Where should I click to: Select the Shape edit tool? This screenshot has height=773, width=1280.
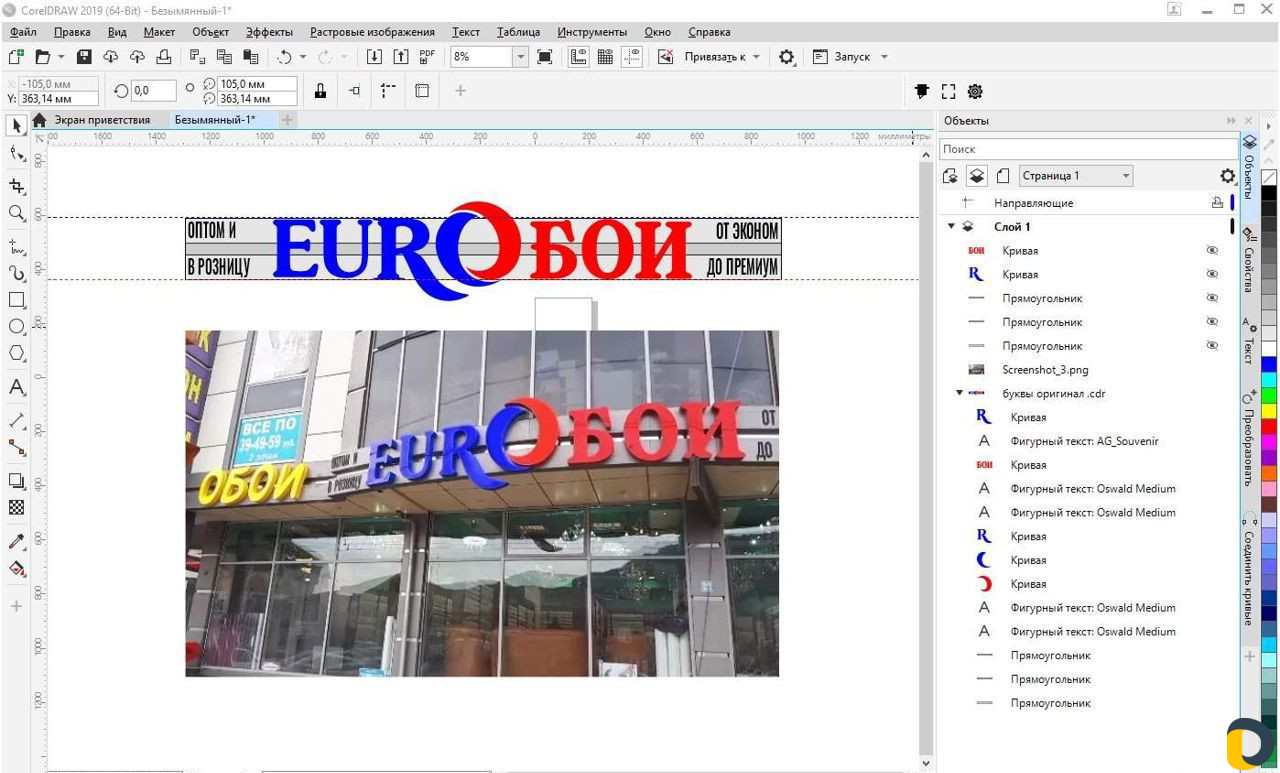[x=16, y=154]
